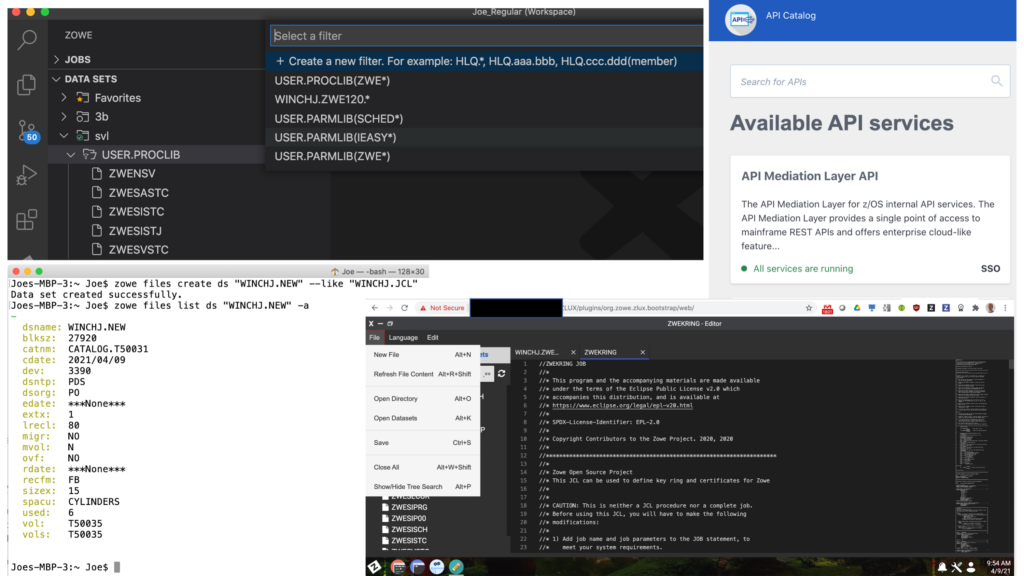Click the star icon beside Favorites
This screenshot has width=1024, height=576.
click(82, 98)
